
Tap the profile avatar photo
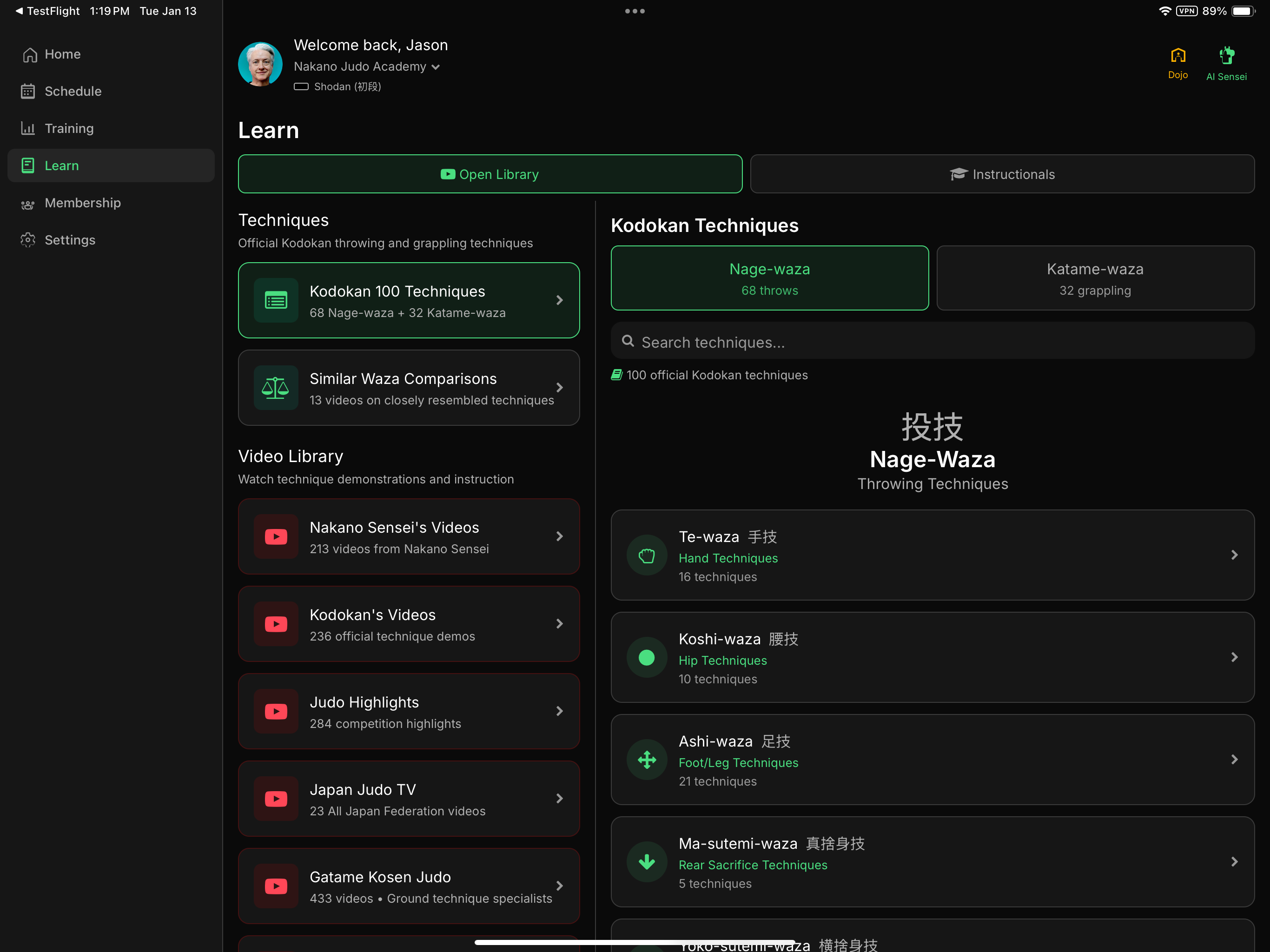[x=260, y=64]
